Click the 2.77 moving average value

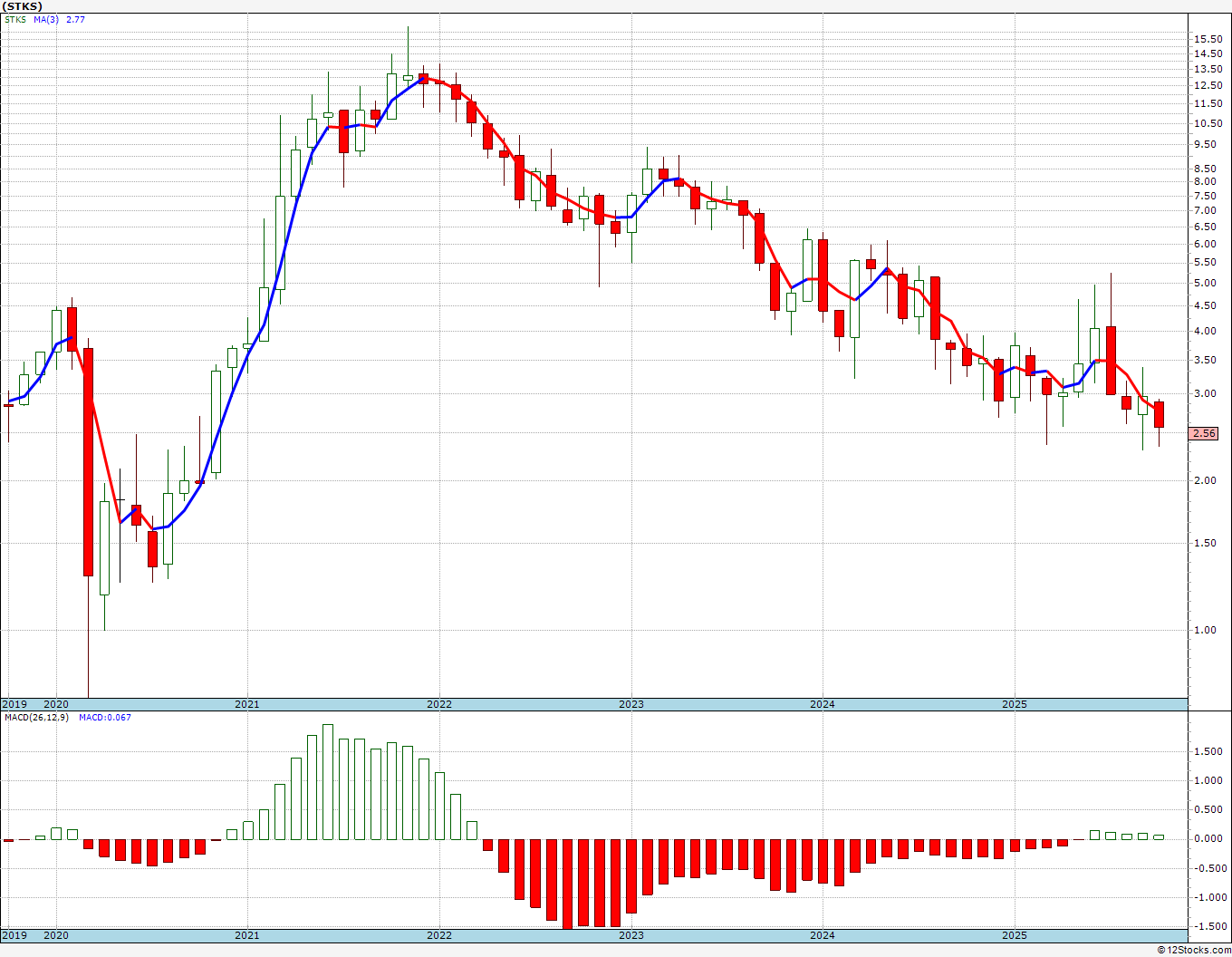click(x=75, y=19)
